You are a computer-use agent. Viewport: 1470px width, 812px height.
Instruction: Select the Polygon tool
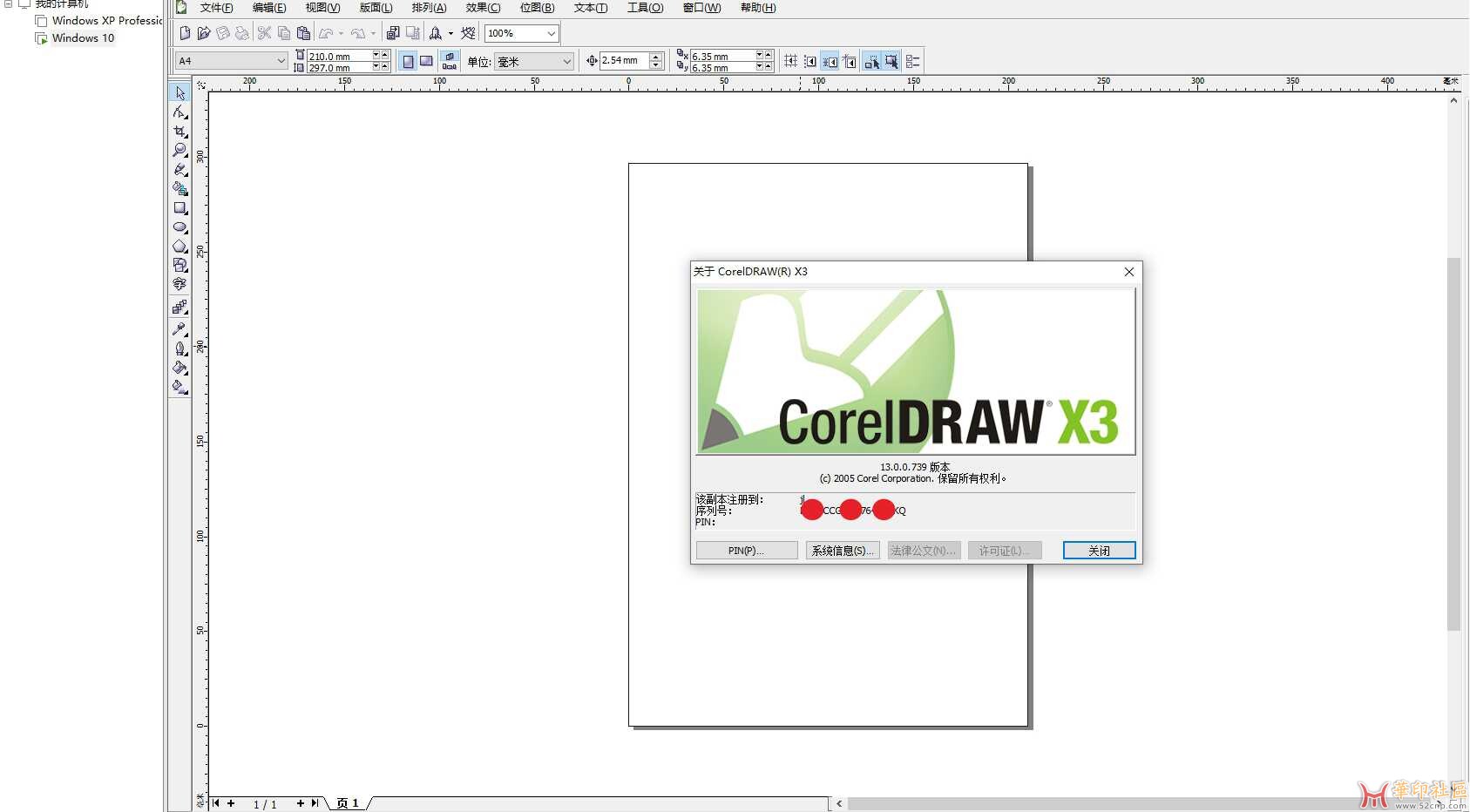[180, 247]
